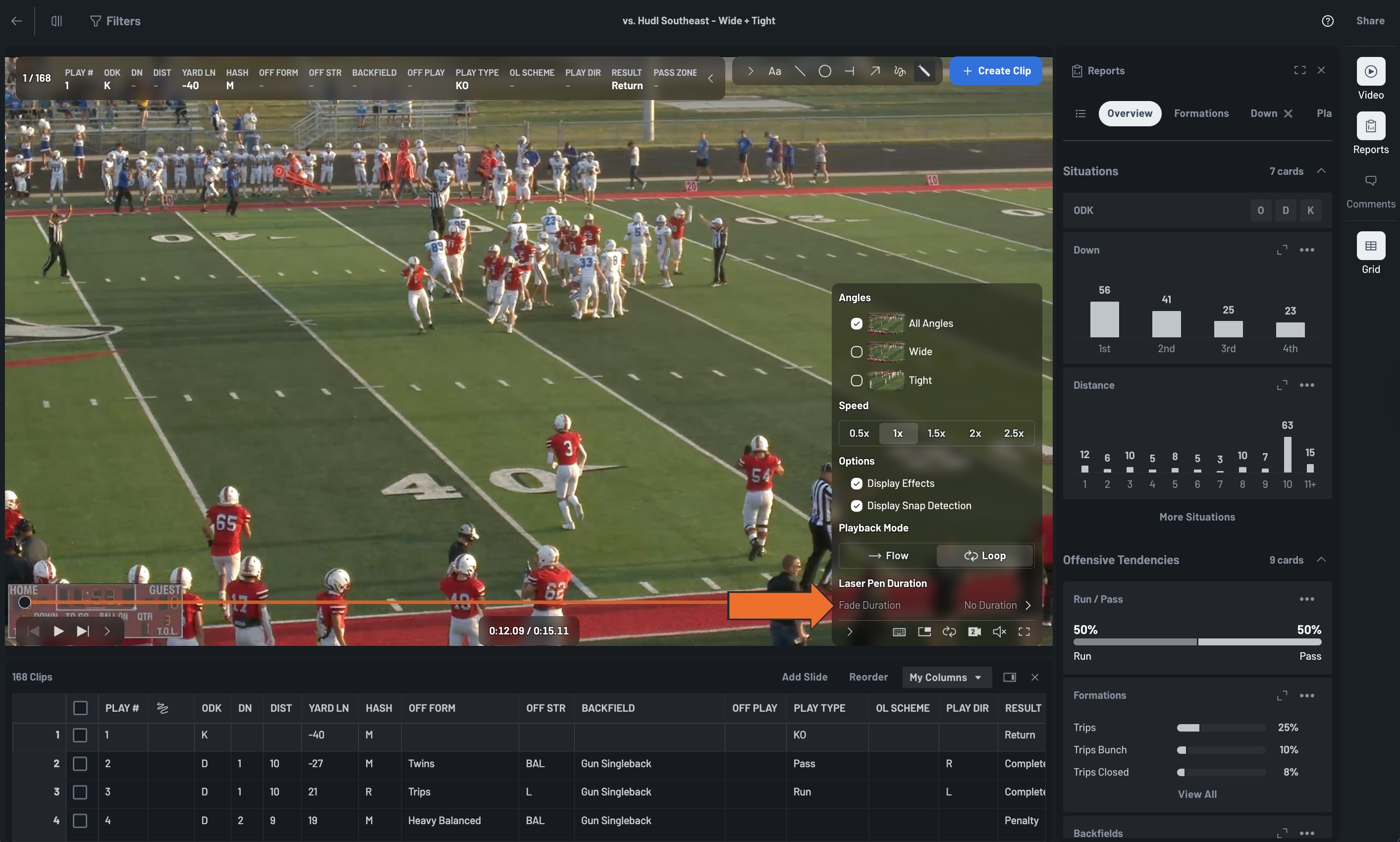
Task: Select the circle drawing tool
Action: pyautogui.click(x=825, y=71)
